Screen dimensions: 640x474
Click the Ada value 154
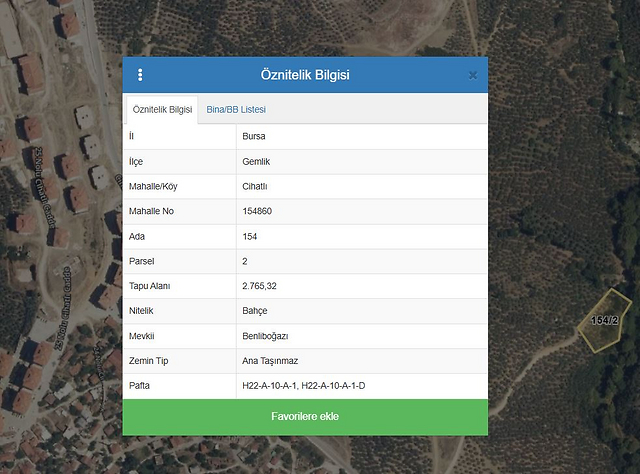[x=250, y=236]
